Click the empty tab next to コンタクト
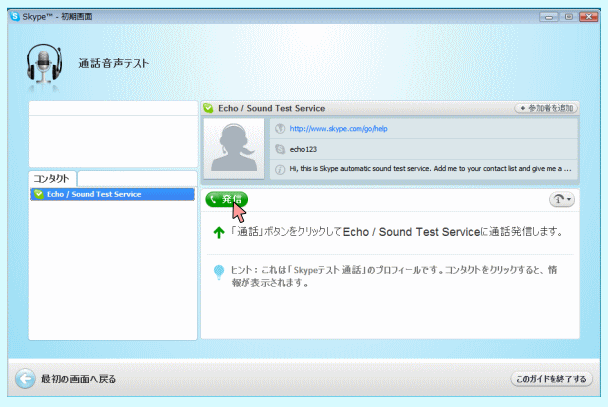 point(137,179)
